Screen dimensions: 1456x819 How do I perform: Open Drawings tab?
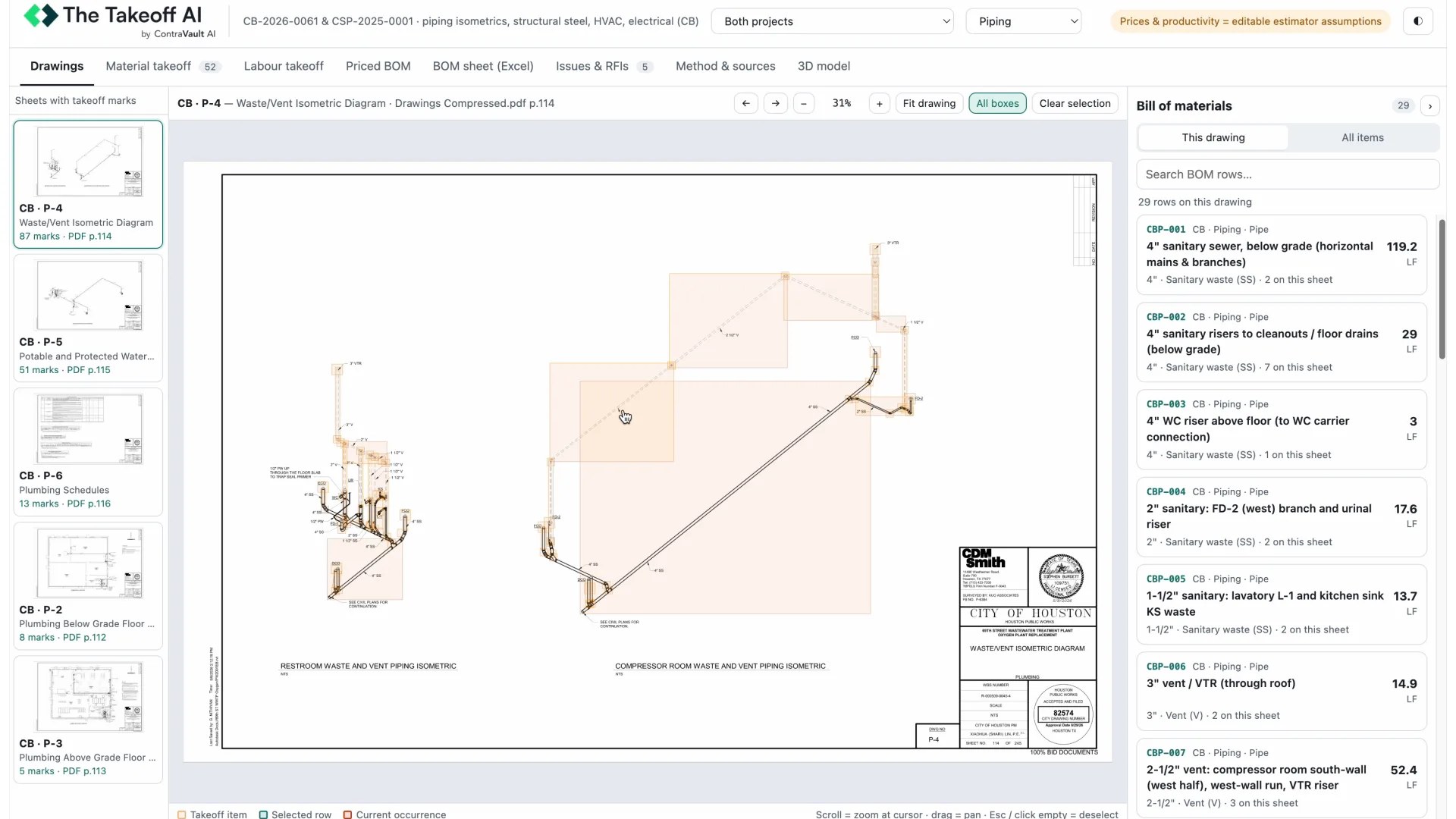[57, 66]
